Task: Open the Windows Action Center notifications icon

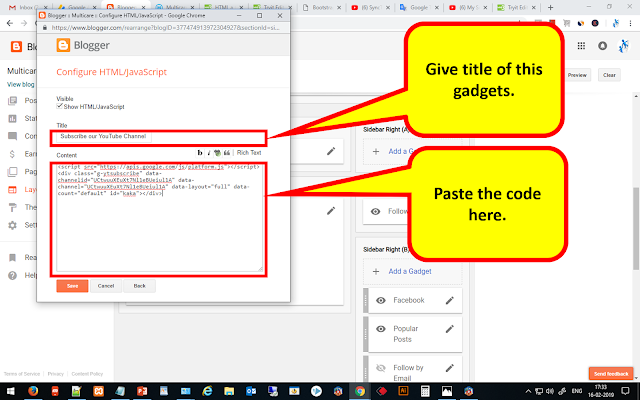Action: tap(625, 391)
